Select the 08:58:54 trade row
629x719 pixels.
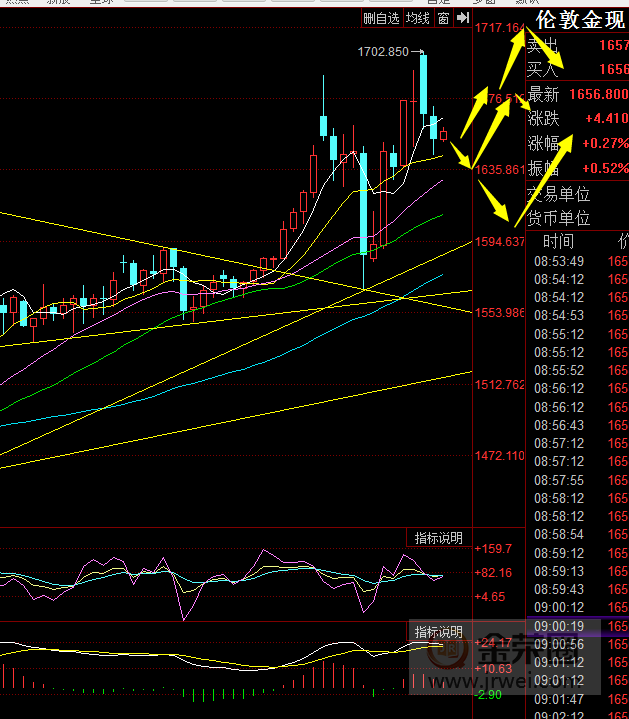point(578,534)
